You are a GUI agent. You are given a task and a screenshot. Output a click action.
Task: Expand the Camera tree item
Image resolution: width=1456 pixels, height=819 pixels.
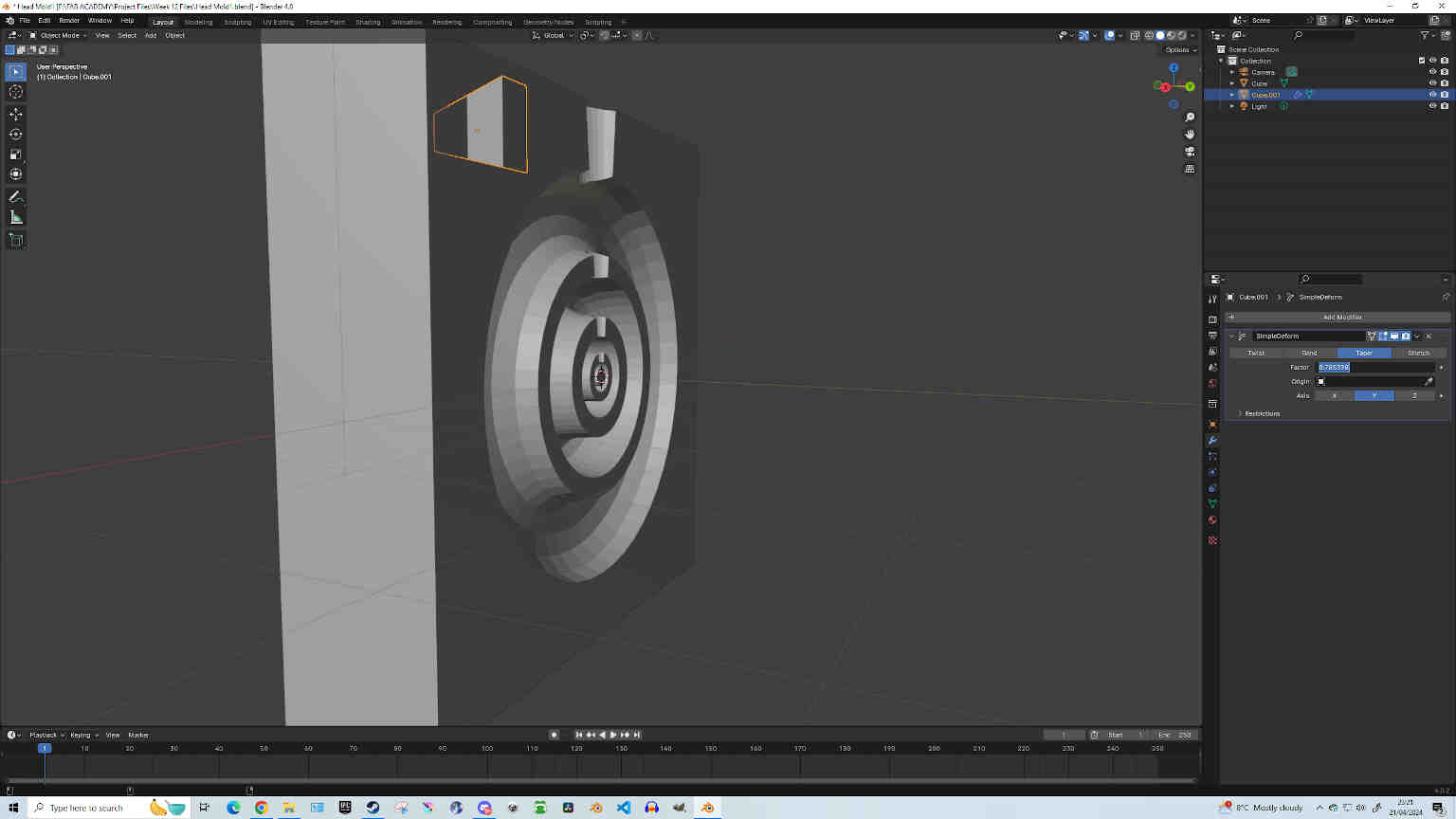click(1232, 72)
